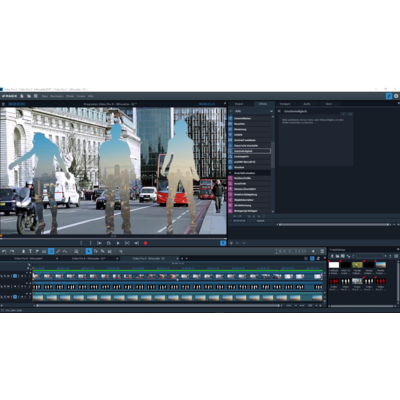Open the Hilfe menu
The image size is (400, 400).
90,96
